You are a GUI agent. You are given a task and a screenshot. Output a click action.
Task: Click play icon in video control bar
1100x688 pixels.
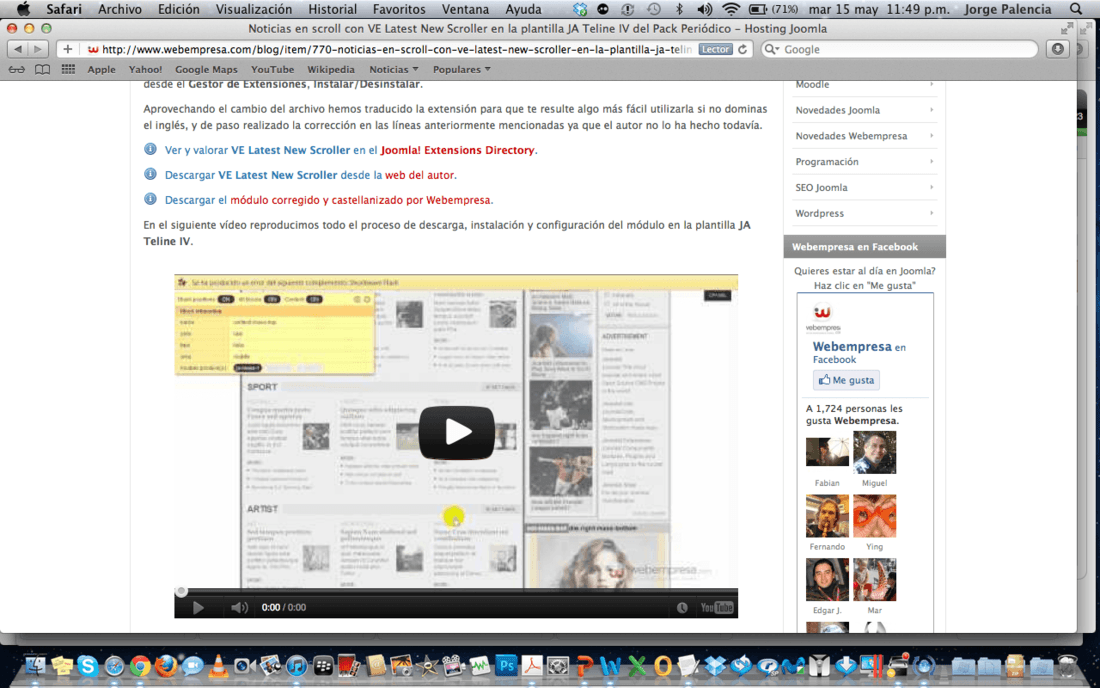[198, 607]
